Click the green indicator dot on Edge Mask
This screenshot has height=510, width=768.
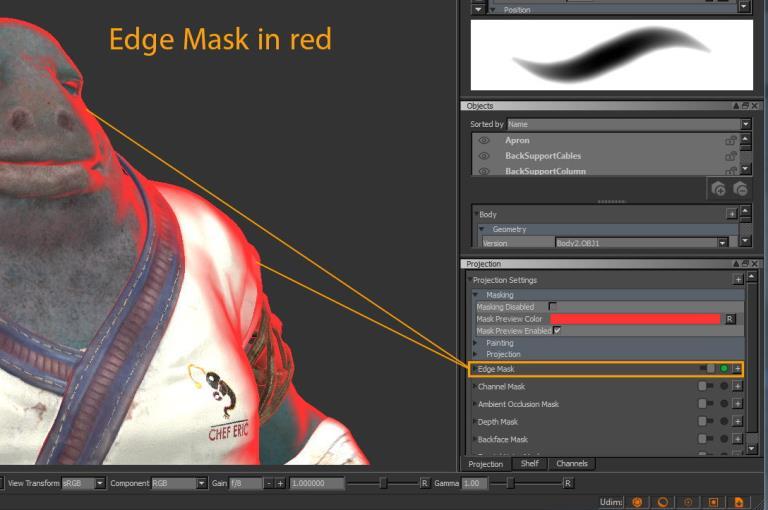point(724,368)
